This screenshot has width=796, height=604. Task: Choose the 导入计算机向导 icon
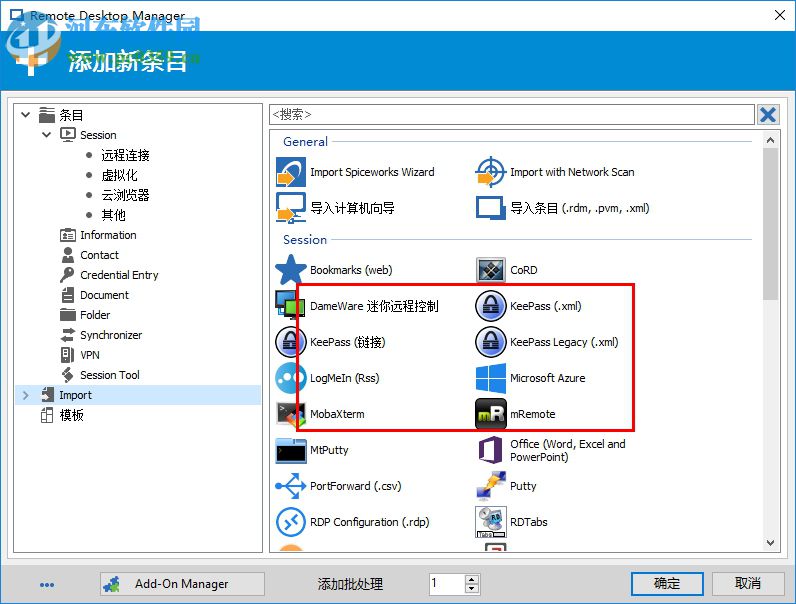coord(290,208)
